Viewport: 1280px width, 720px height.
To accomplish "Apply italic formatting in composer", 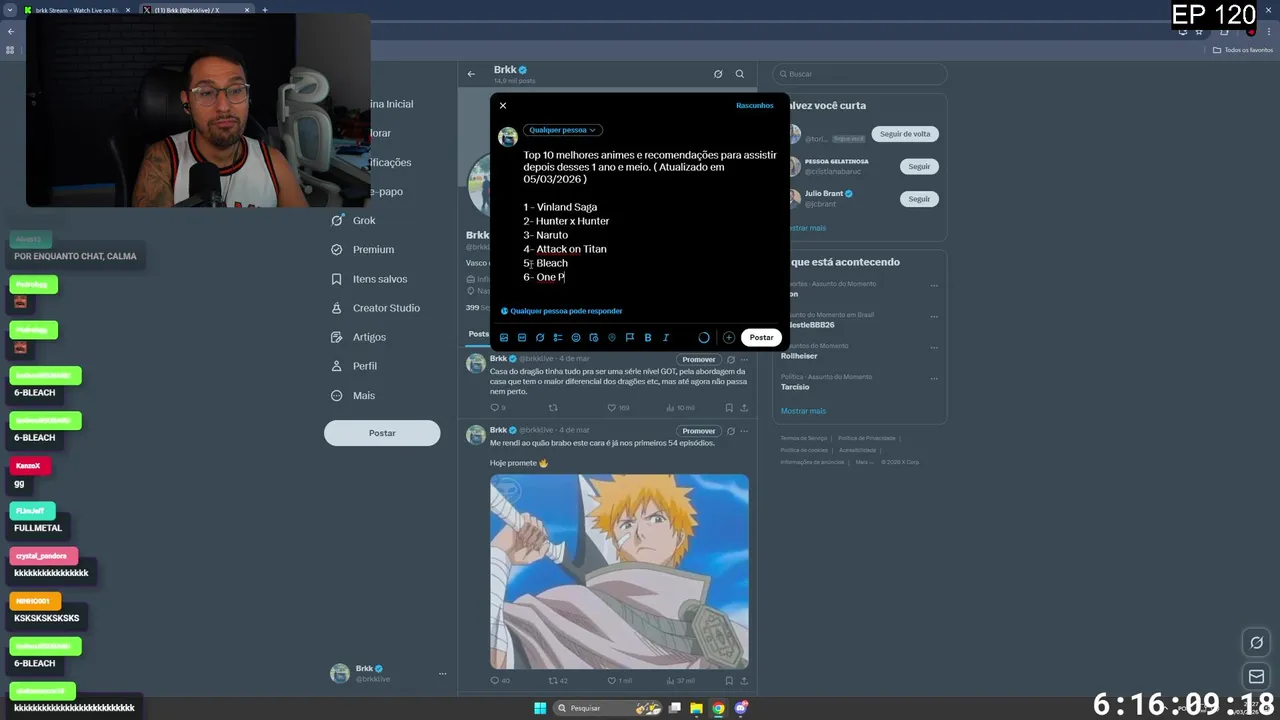I will (x=666, y=338).
